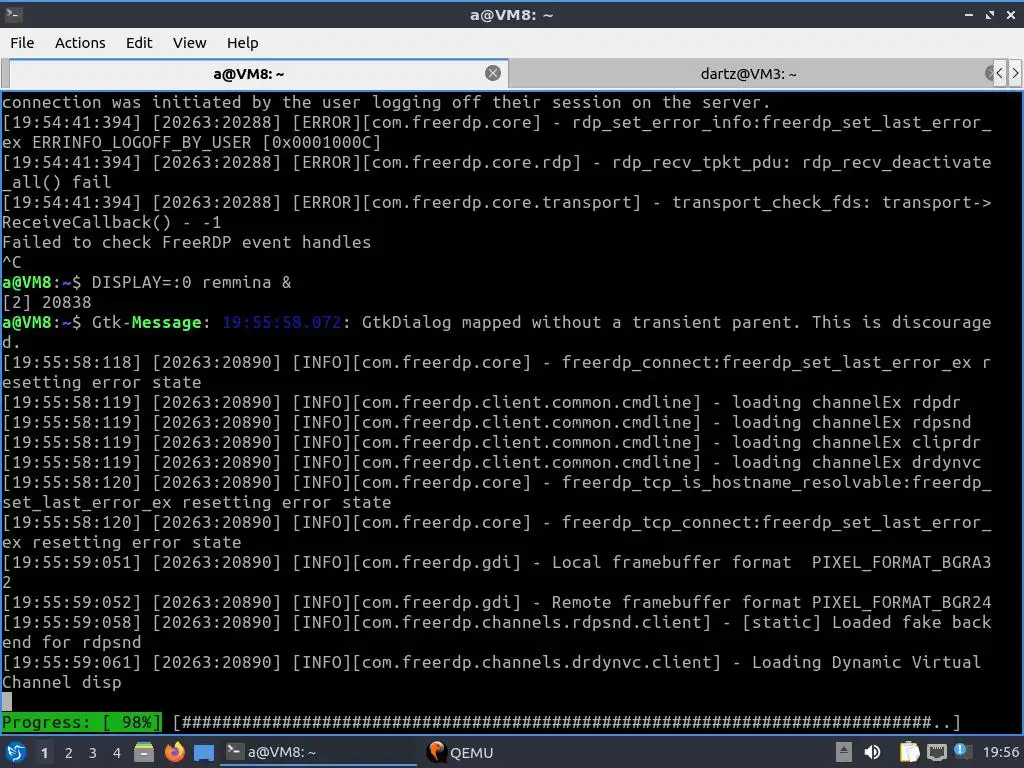This screenshot has height=768, width=1024.
Task: Click the Progress 98% indicator
Action: tap(81, 722)
